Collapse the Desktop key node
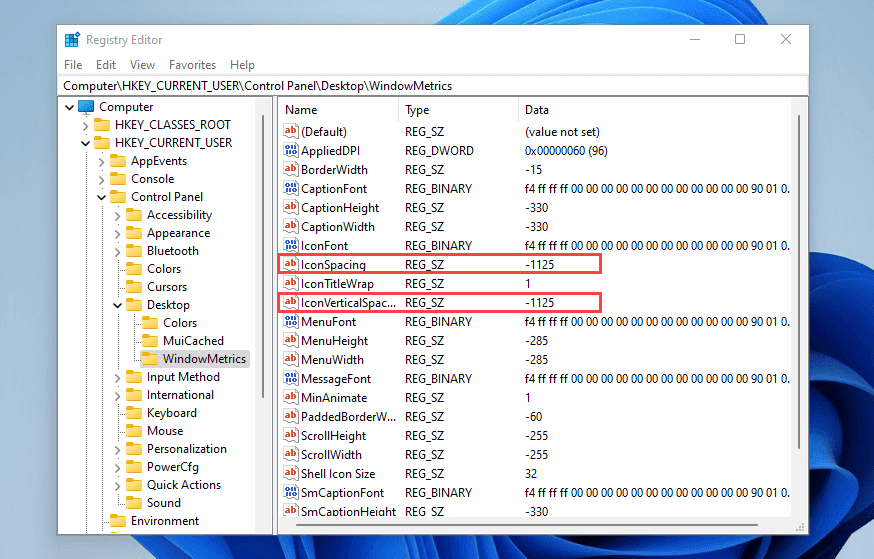Screen dimensions: 874x559 117,305
